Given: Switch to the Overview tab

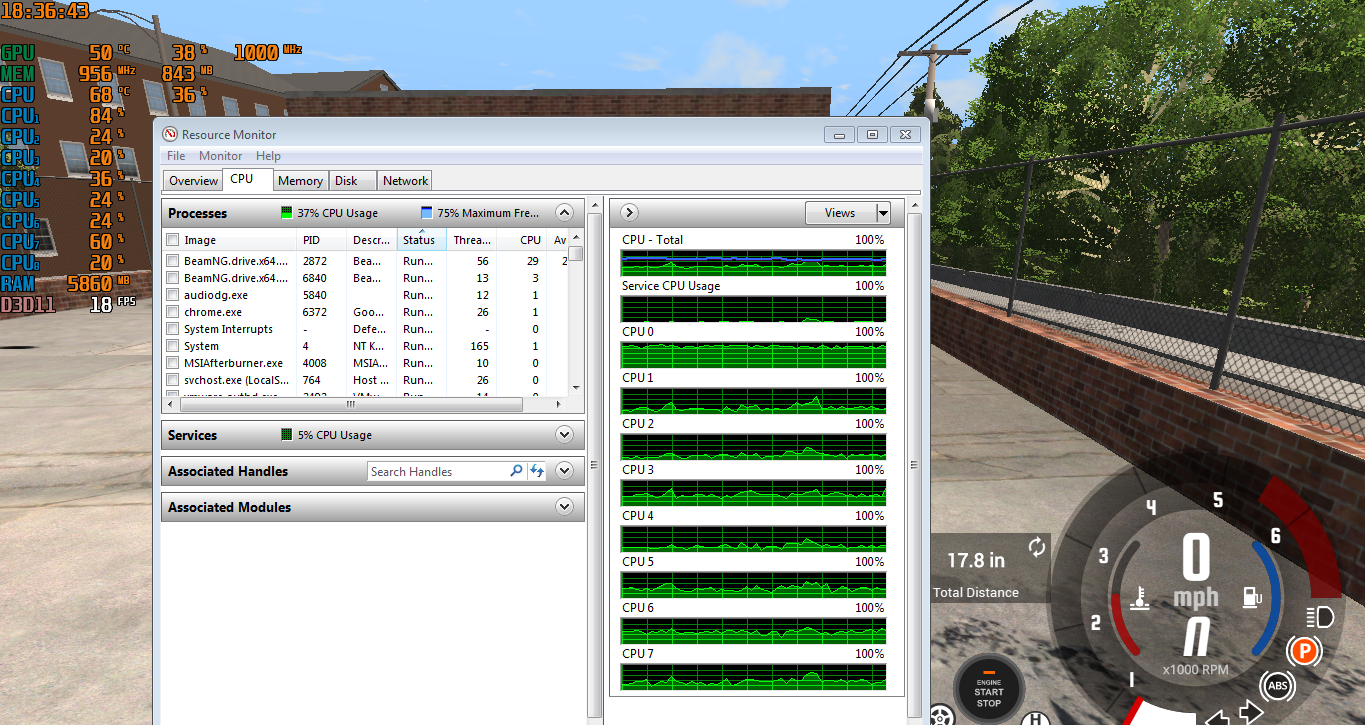Looking at the screenshot, I should tap(193, 181).
